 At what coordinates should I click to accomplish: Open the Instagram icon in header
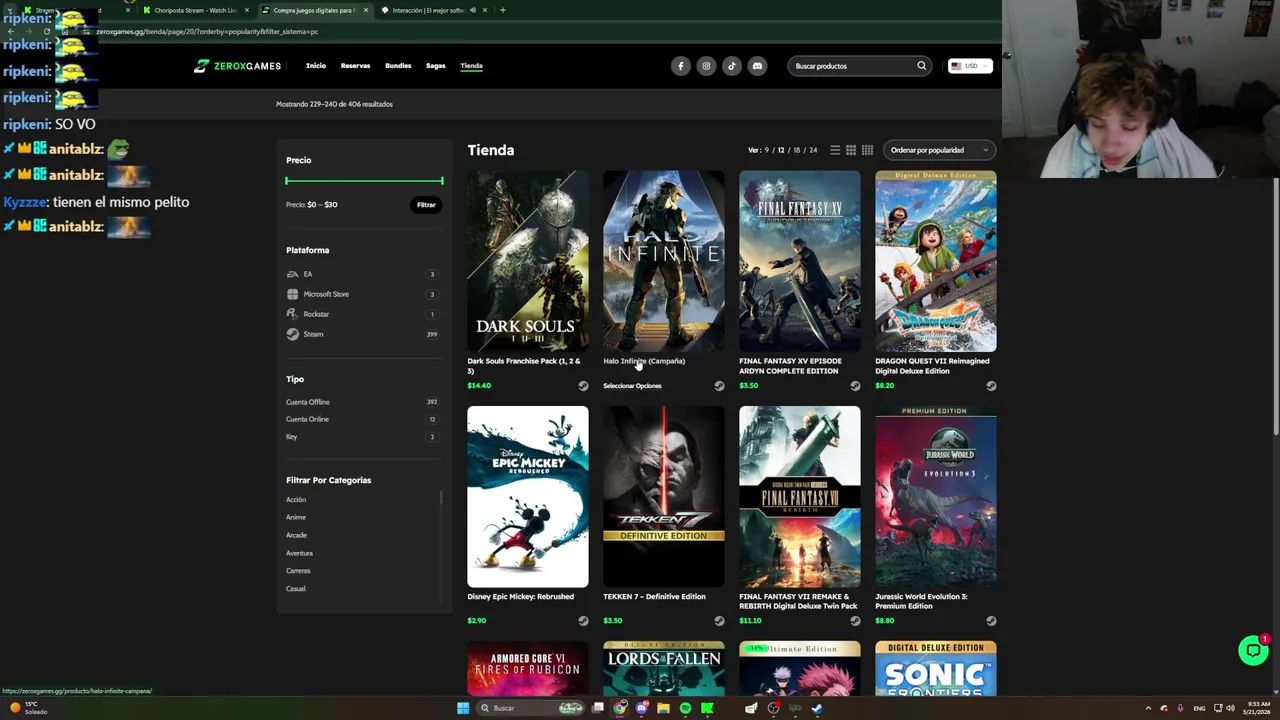706,66
